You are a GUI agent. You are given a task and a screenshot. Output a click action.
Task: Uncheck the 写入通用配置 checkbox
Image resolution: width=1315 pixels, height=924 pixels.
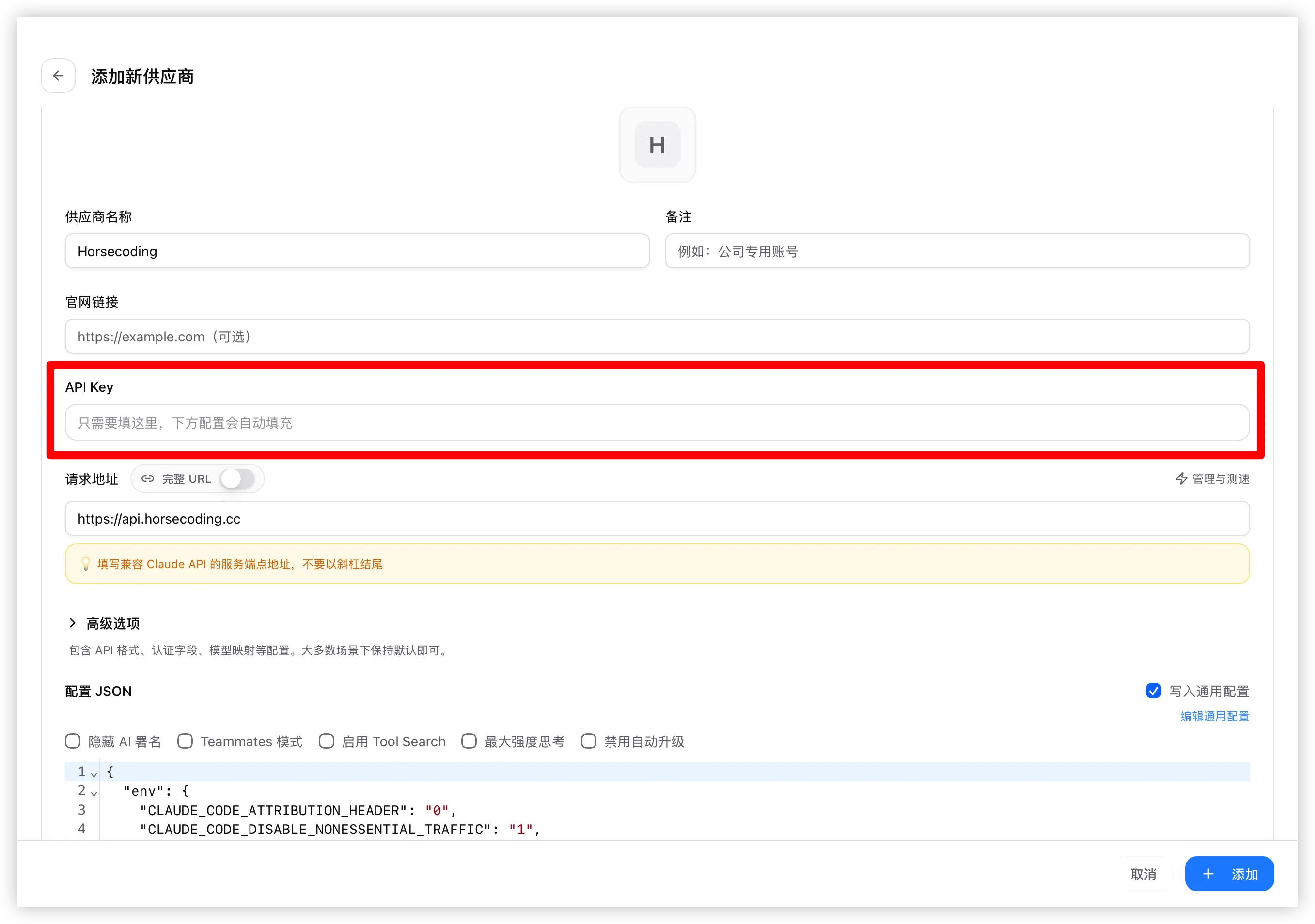[x=1153, y=691]
